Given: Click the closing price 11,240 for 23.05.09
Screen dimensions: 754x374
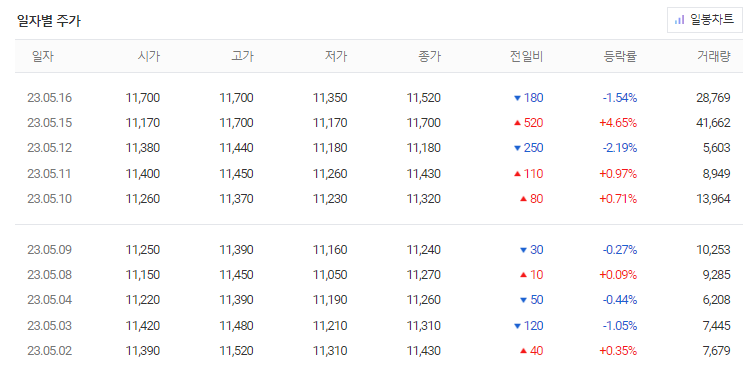Looking at the screenshot, I should (424, 250).
